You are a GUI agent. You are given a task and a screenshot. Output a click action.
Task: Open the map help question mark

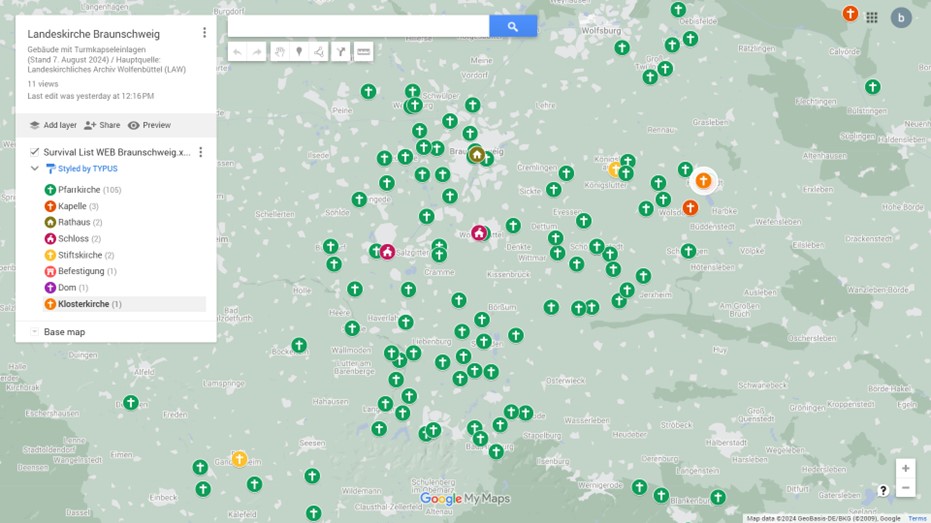883,490
